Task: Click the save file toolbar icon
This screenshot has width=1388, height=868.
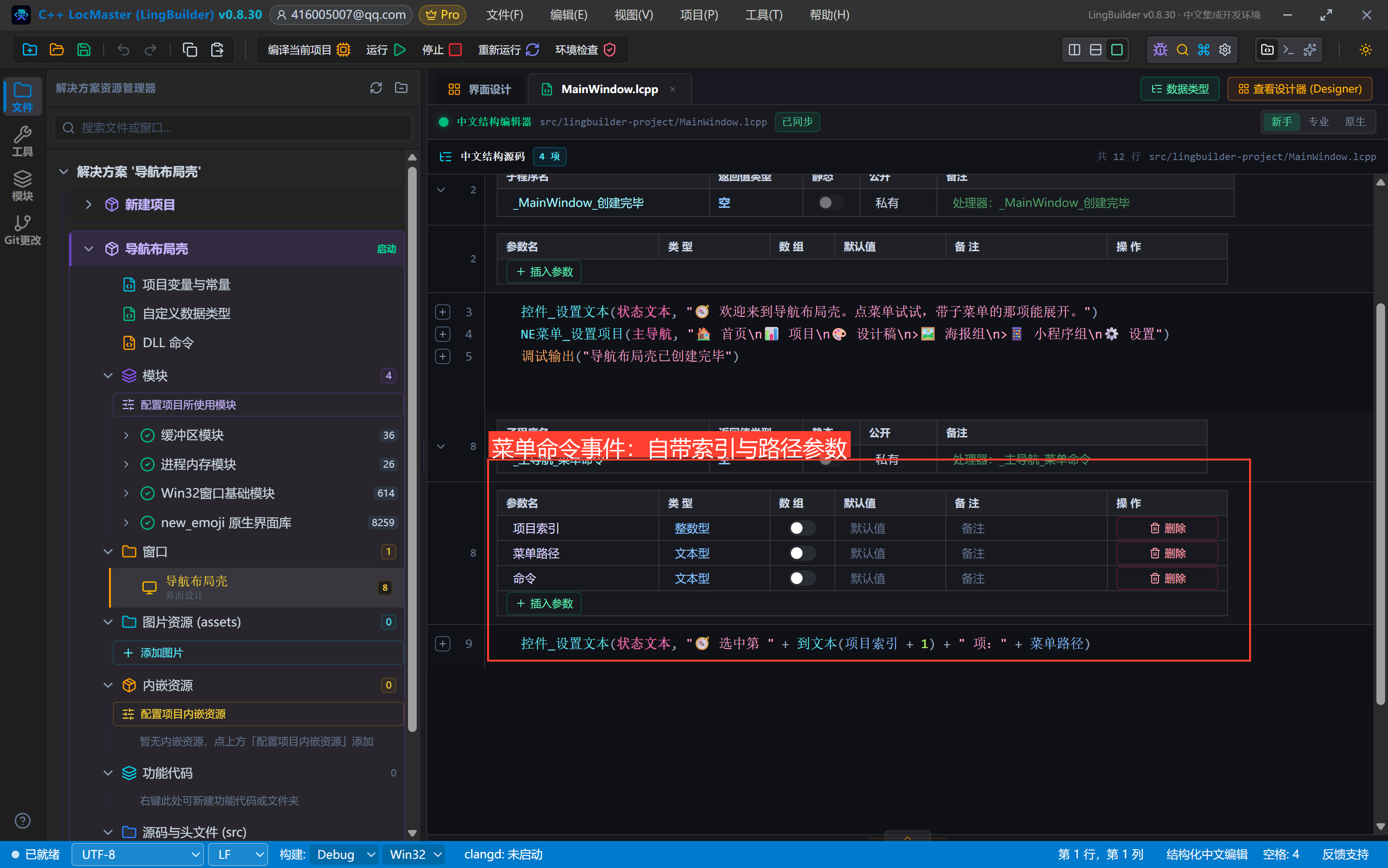Action: [84, 50]
